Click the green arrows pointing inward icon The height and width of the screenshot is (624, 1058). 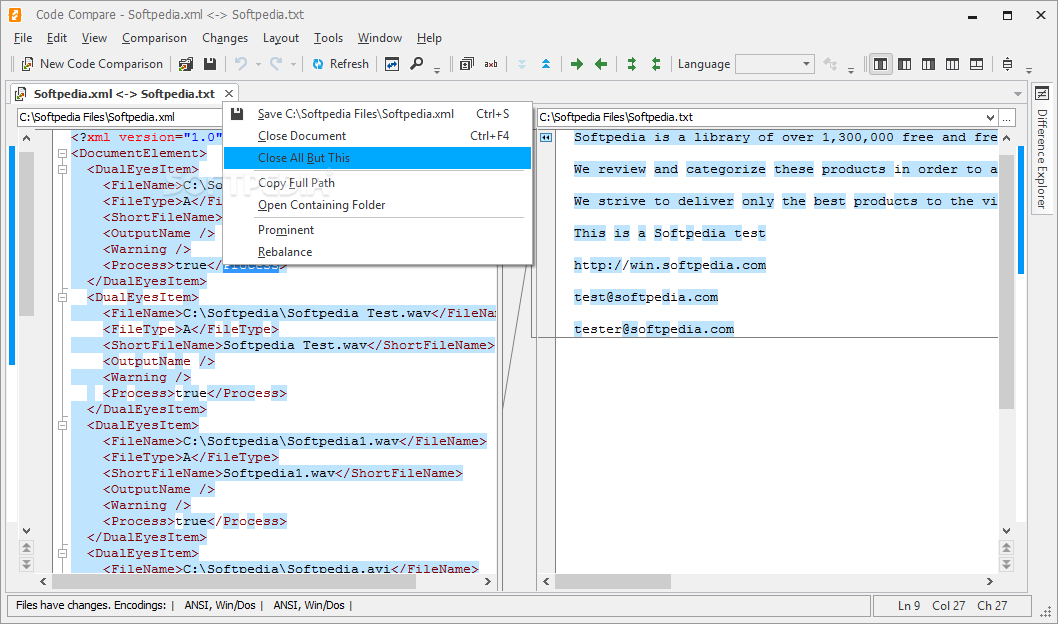[632, 64]
